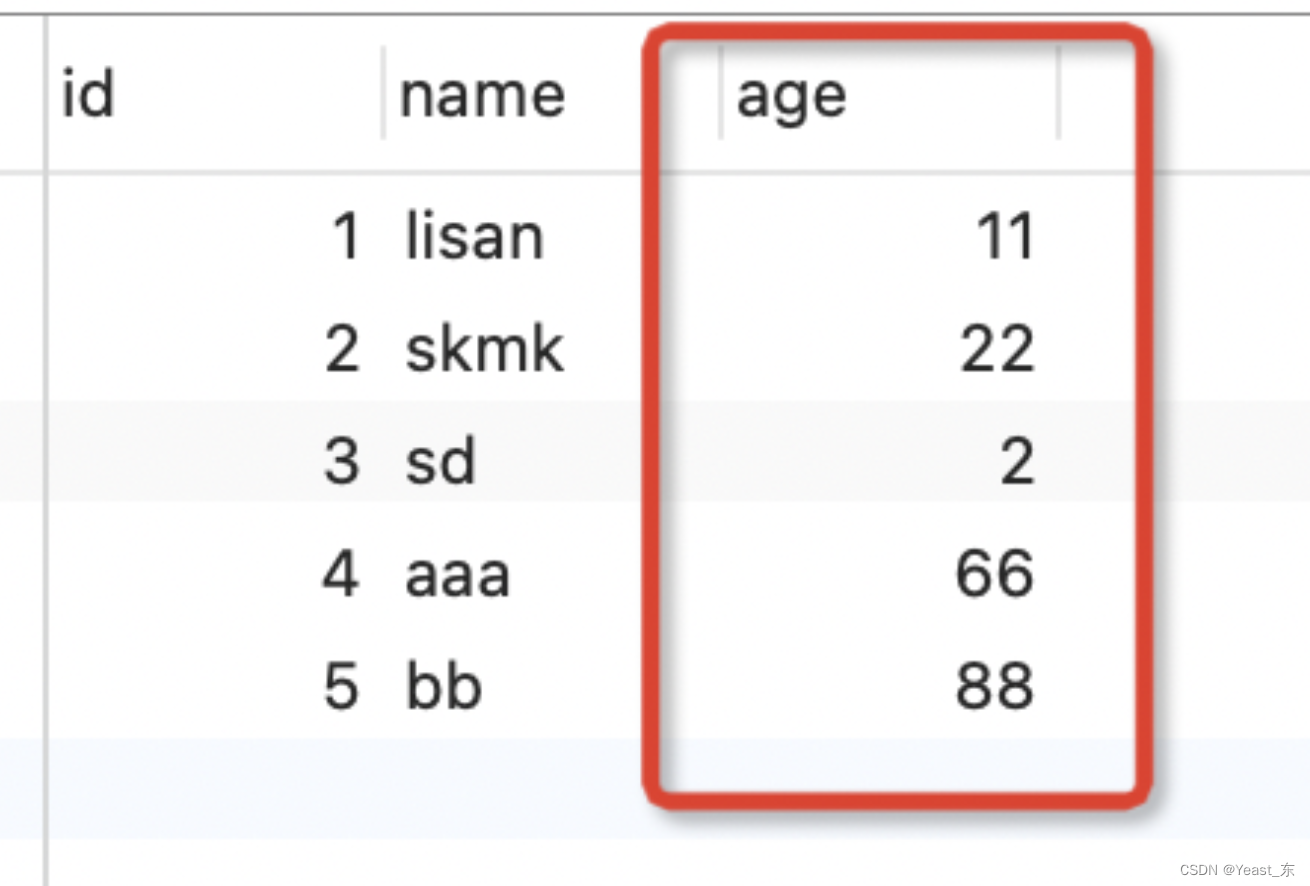This screenshot has width=1310, height=886.
Task: Select the age cell with value 88
Action: [994, 687]
